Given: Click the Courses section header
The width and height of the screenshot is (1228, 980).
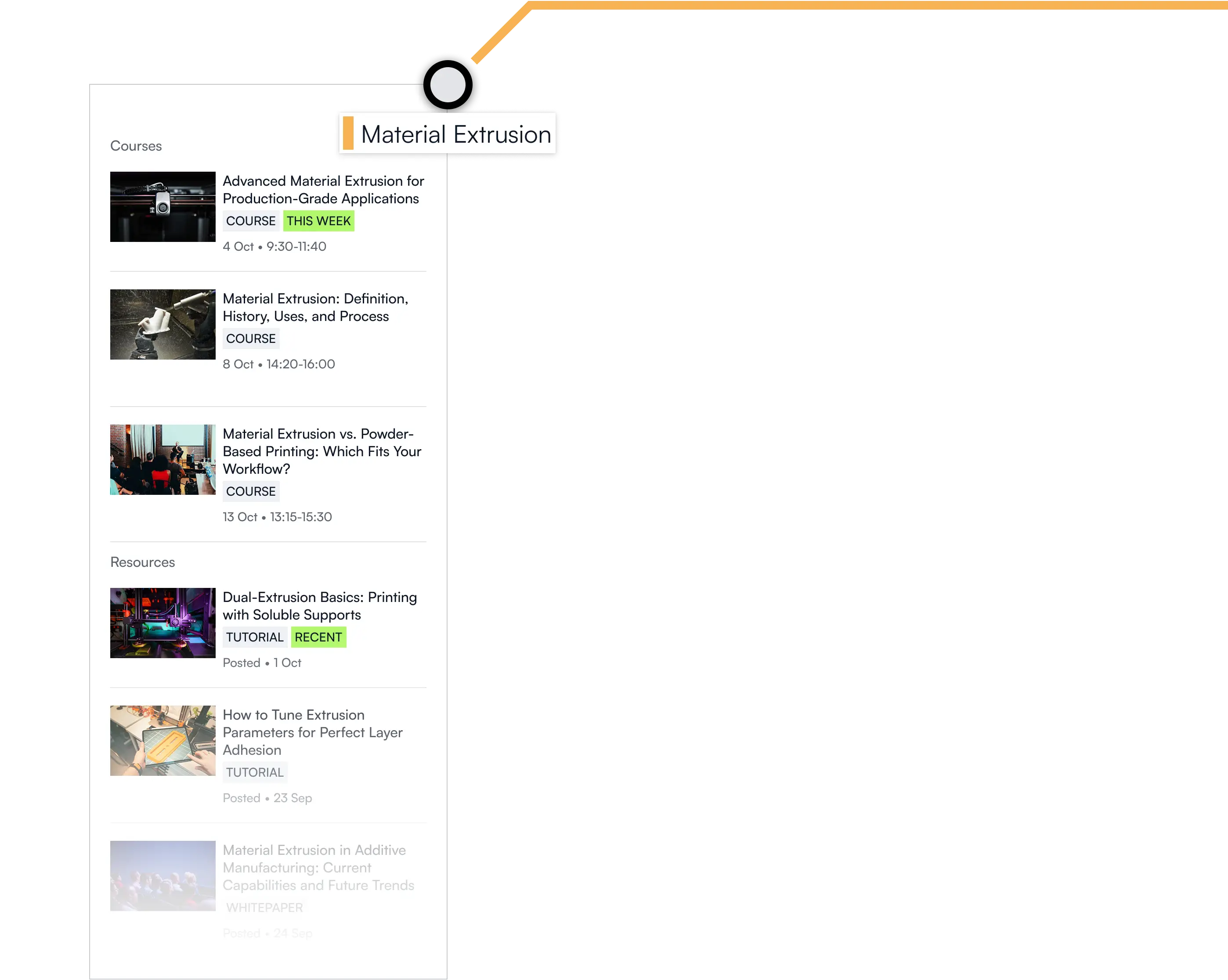Looking at the screenshot, I should point(136,146).
